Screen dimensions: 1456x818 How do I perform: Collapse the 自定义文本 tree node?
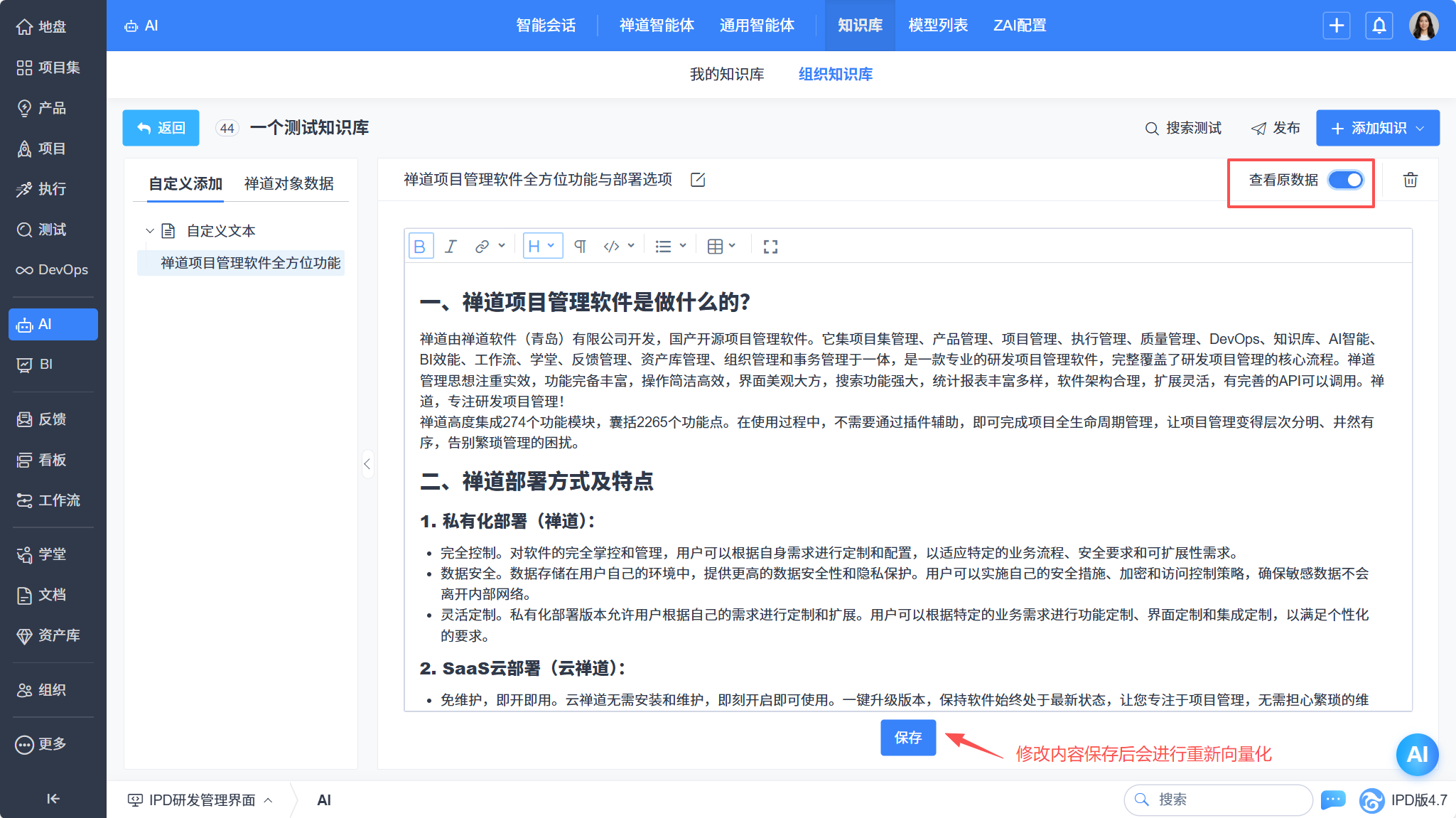(x=150, y=231)
